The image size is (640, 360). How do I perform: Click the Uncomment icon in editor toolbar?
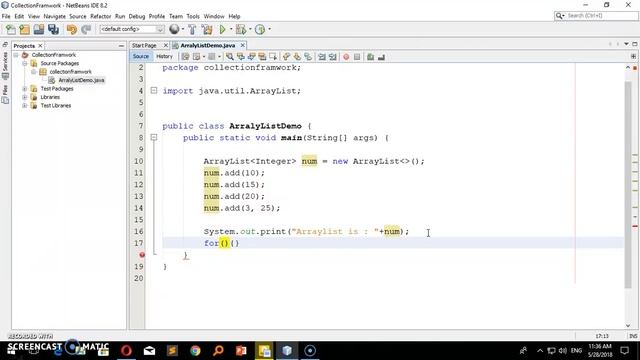pos(381,57)
